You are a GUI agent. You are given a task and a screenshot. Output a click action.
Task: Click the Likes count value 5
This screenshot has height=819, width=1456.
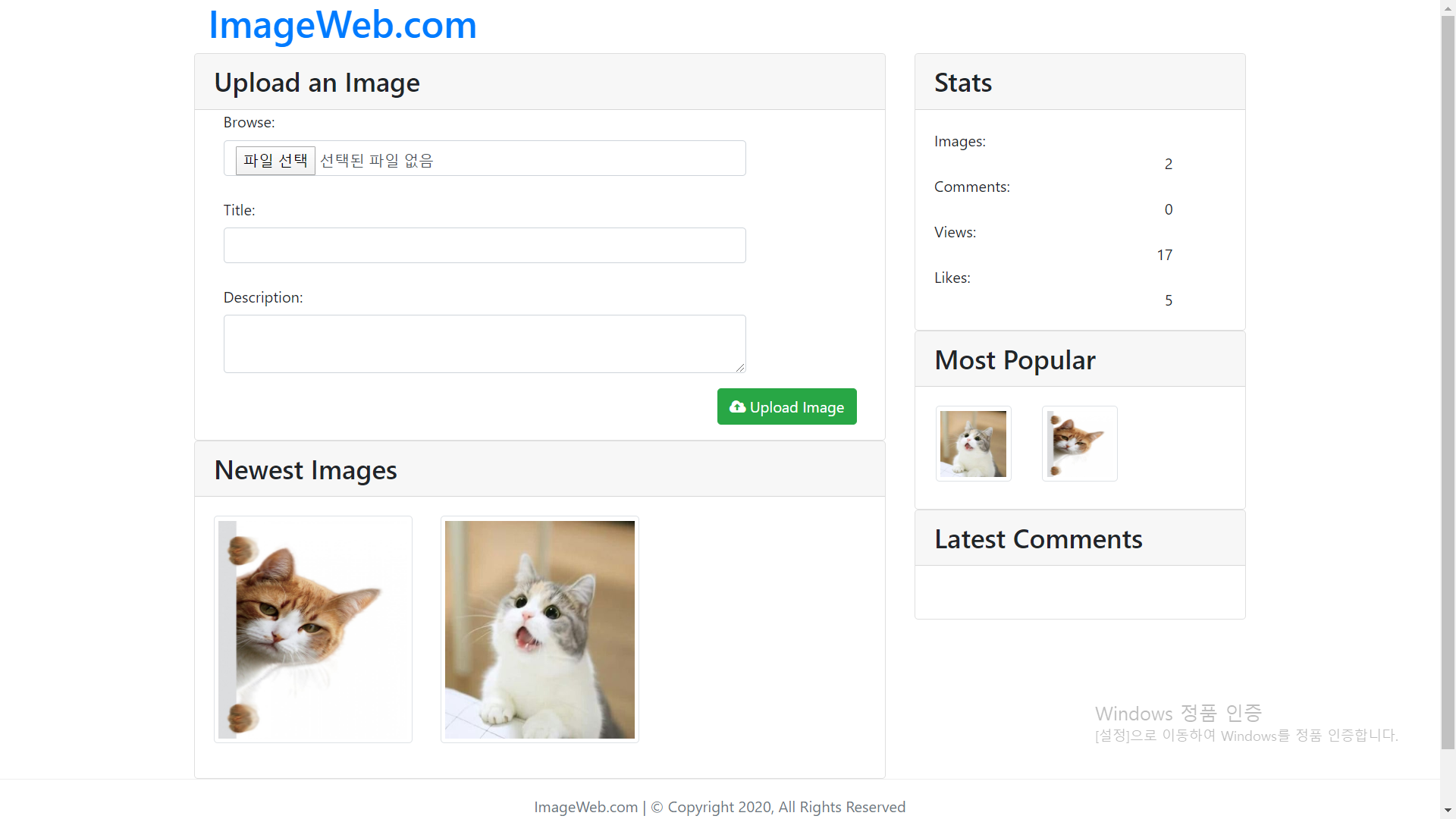click(1169, 300)
